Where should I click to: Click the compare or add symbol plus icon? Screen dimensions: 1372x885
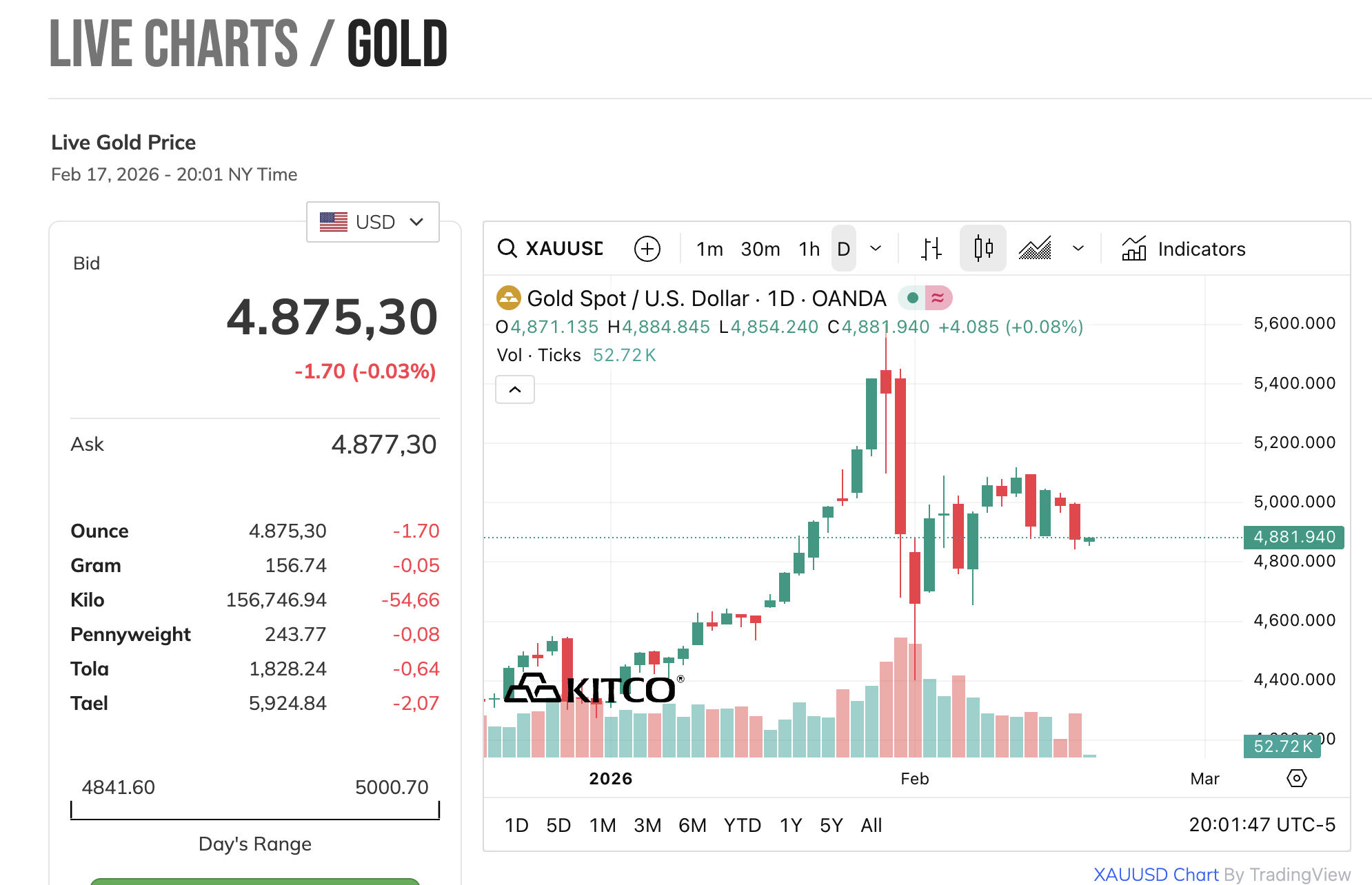coord(647,249)
